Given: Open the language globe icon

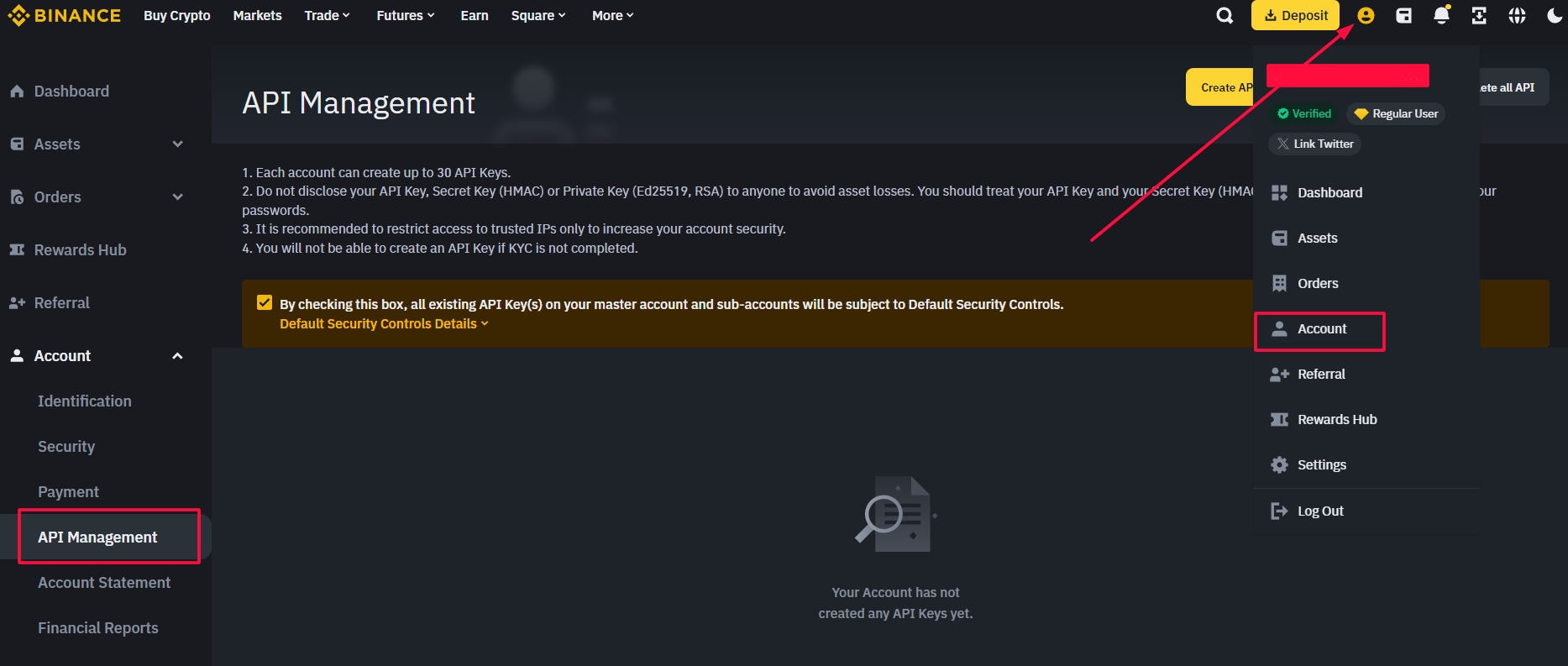Looking at the screenshot, I should pyautogui.click(x=1517, y=15).
